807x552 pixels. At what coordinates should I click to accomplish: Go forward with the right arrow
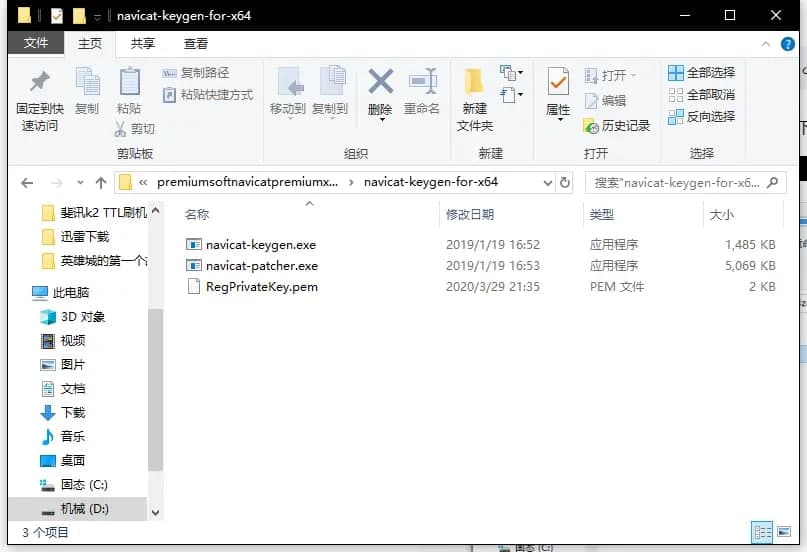(56, 183)
